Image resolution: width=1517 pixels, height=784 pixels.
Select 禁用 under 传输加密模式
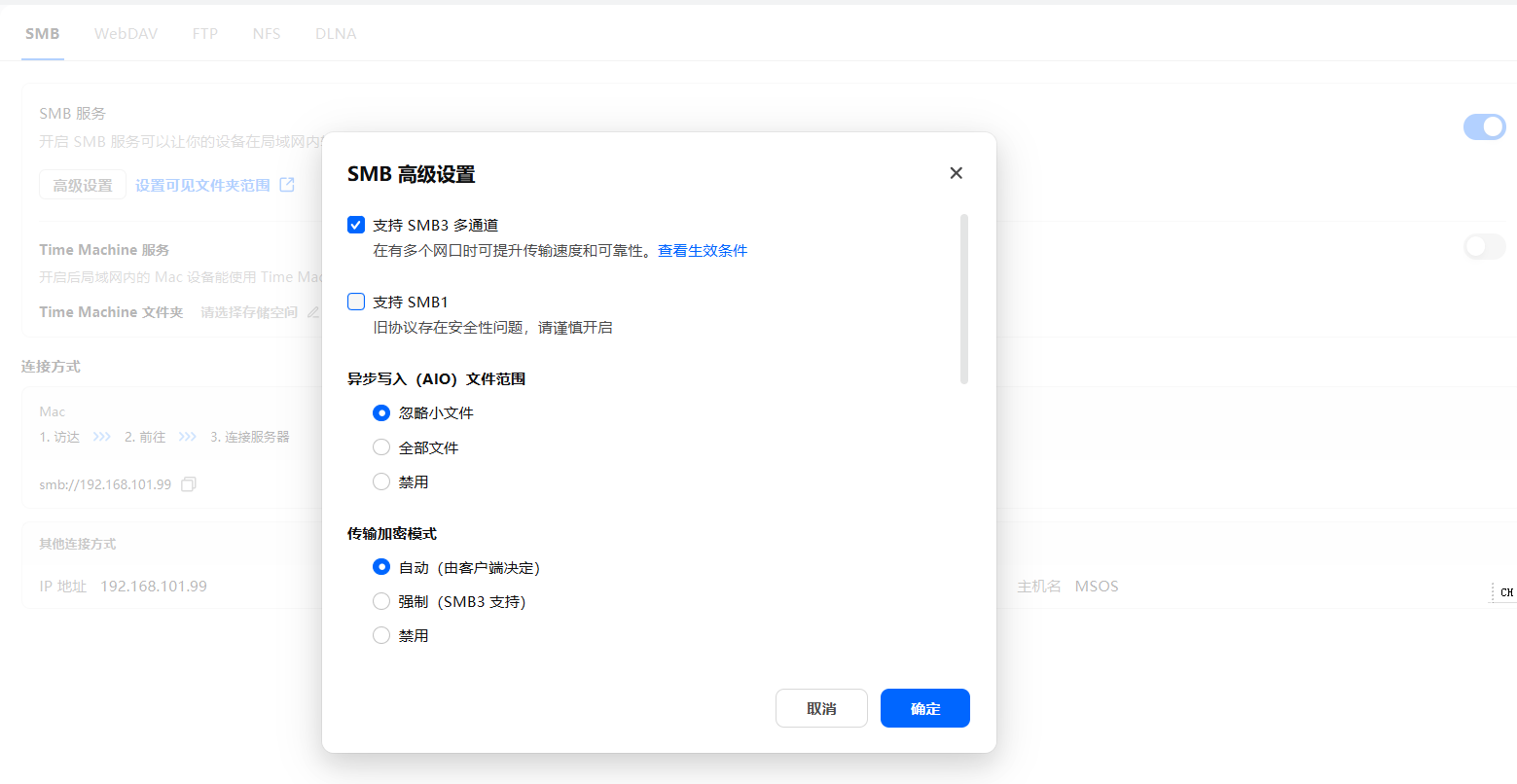tap(381, 635)
